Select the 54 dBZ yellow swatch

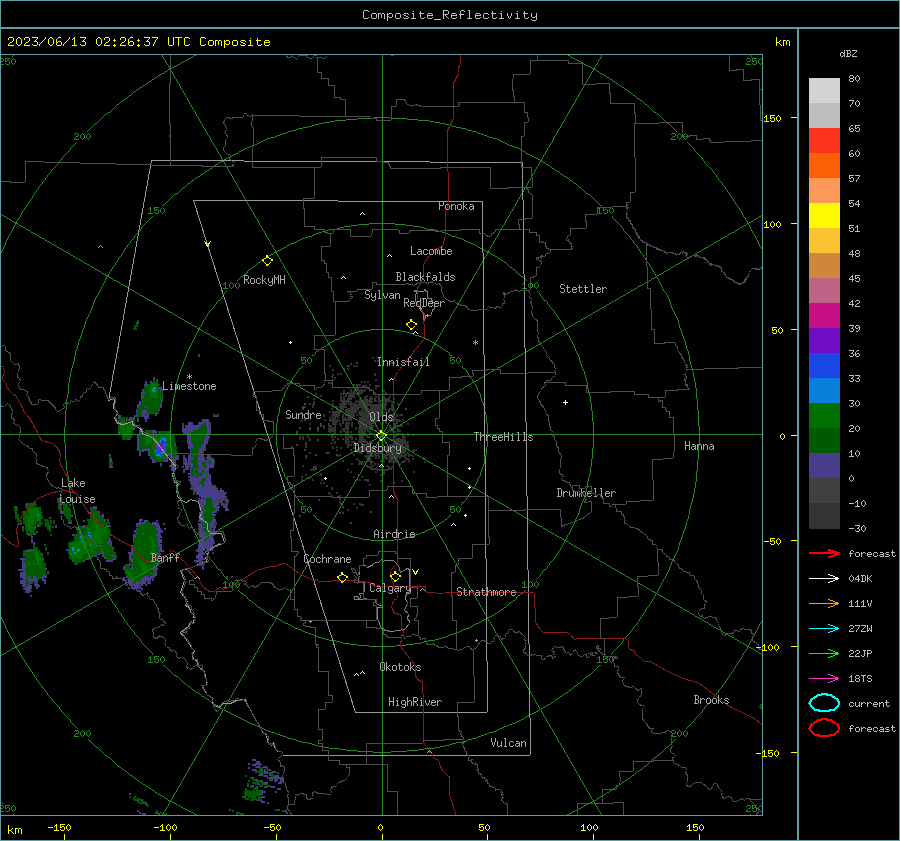click(824, 215)
